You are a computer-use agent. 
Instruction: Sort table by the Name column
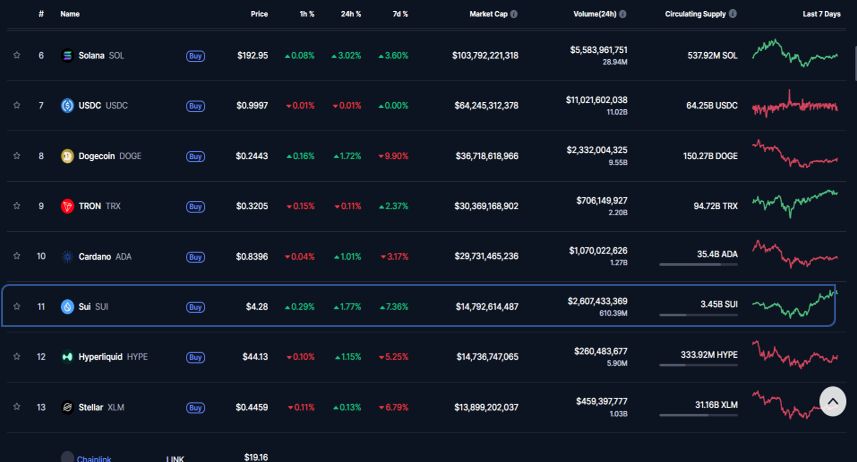(x=70, y=14)
